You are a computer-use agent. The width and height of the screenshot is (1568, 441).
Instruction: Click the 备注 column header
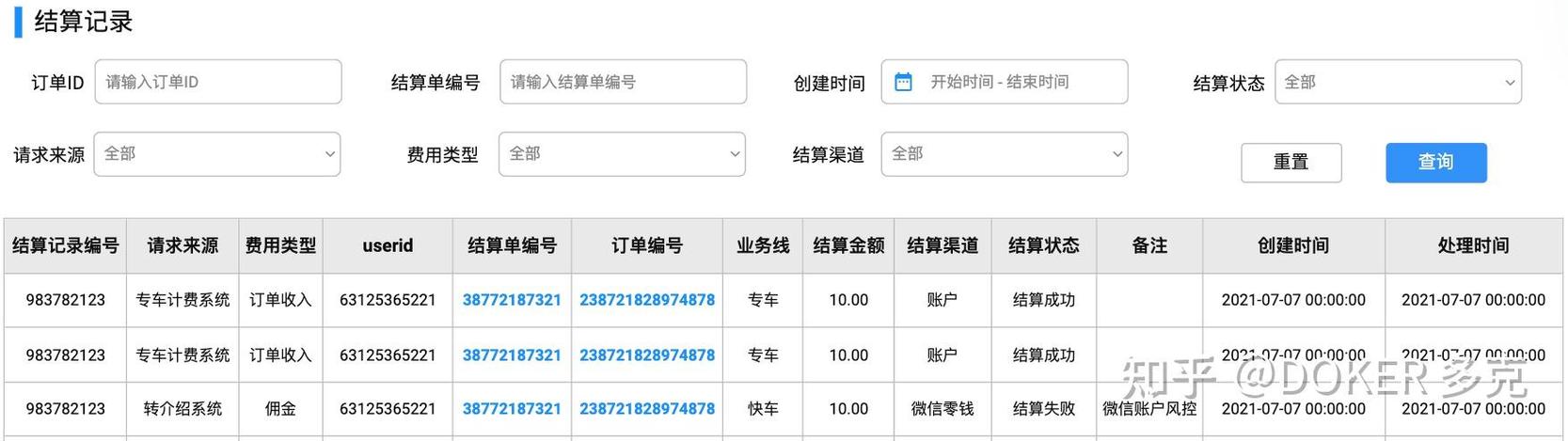[1149, 245]
